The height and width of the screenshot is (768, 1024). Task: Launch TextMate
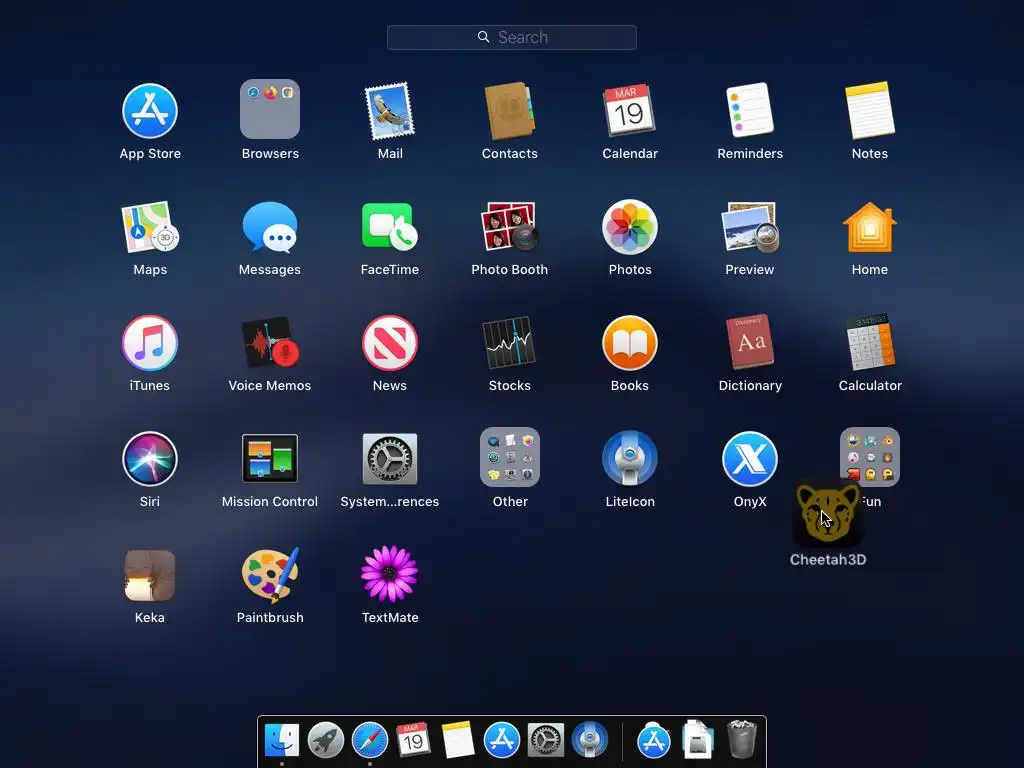coord(390,574)
